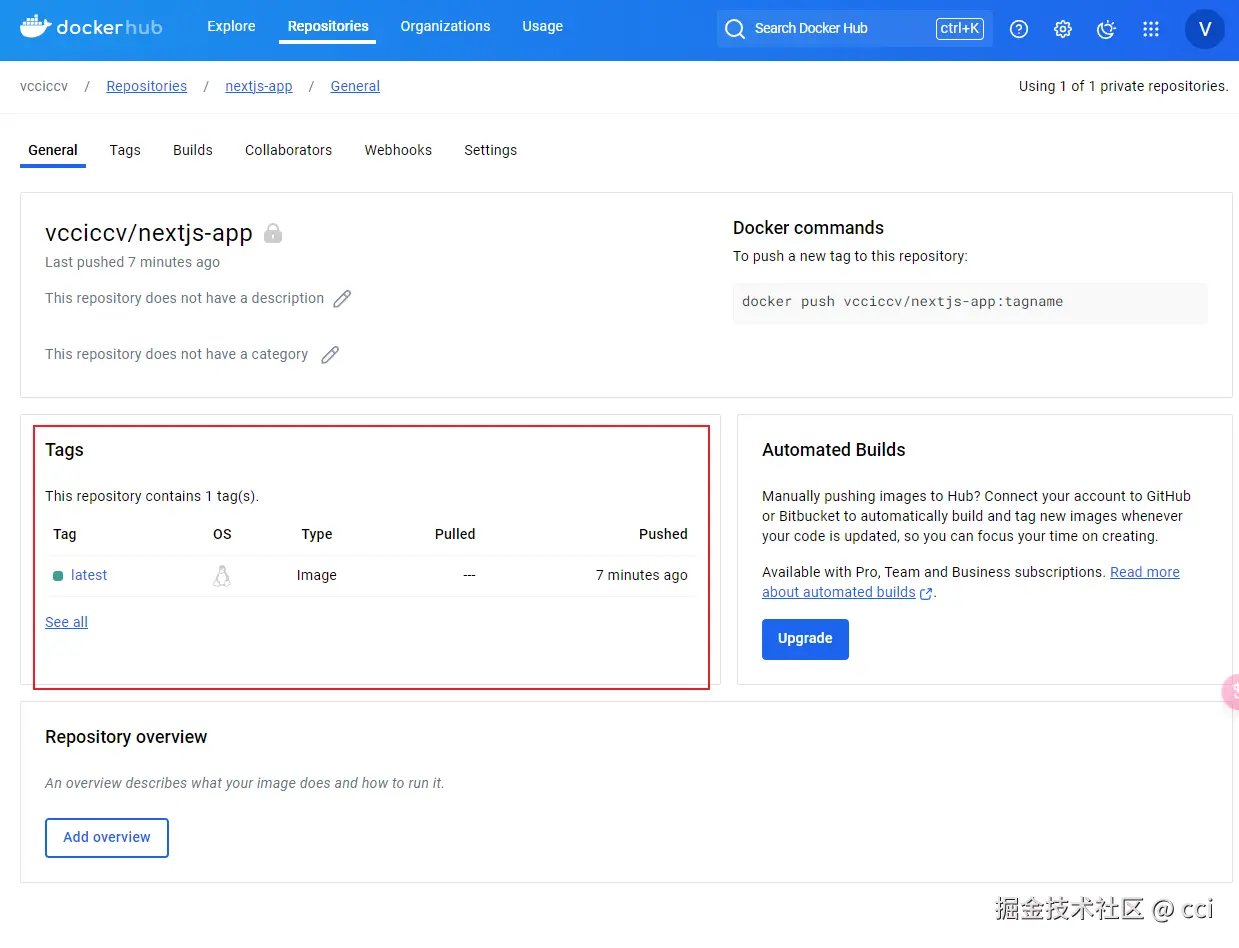Screen dimensions: 1239x948
Task: Click the Linux penguin OS icon
Action: (222, 575)
